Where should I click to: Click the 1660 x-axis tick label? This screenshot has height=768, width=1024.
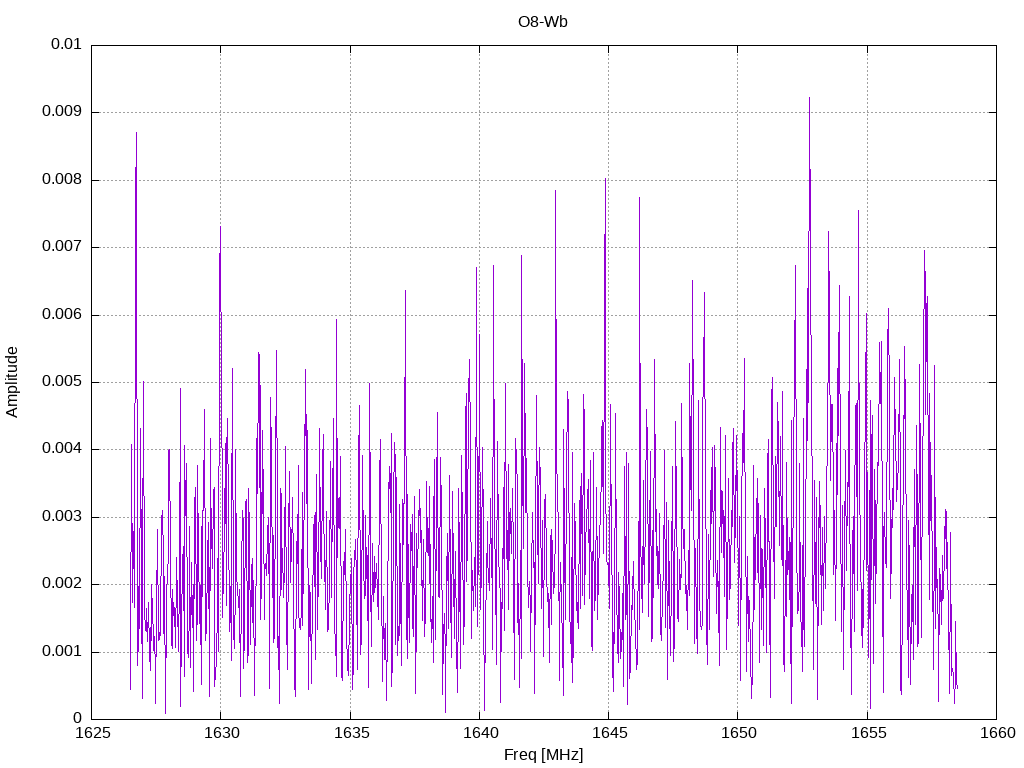pyautogui.click(x=997, y=733)
